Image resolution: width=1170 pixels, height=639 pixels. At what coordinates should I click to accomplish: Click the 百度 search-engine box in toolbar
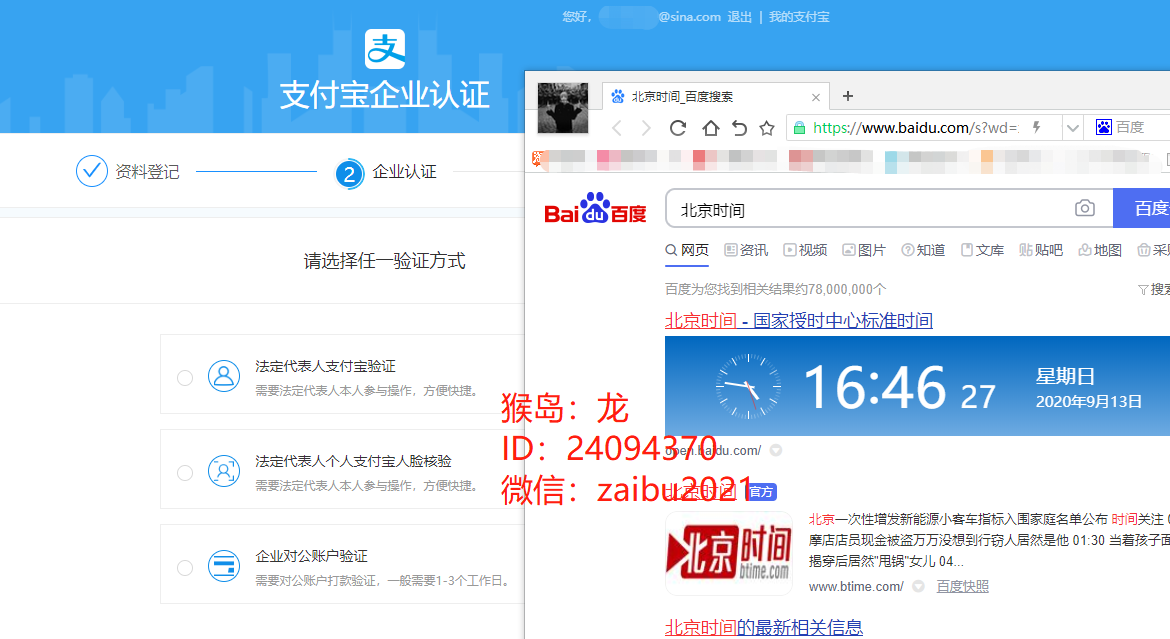[1127, 128]
